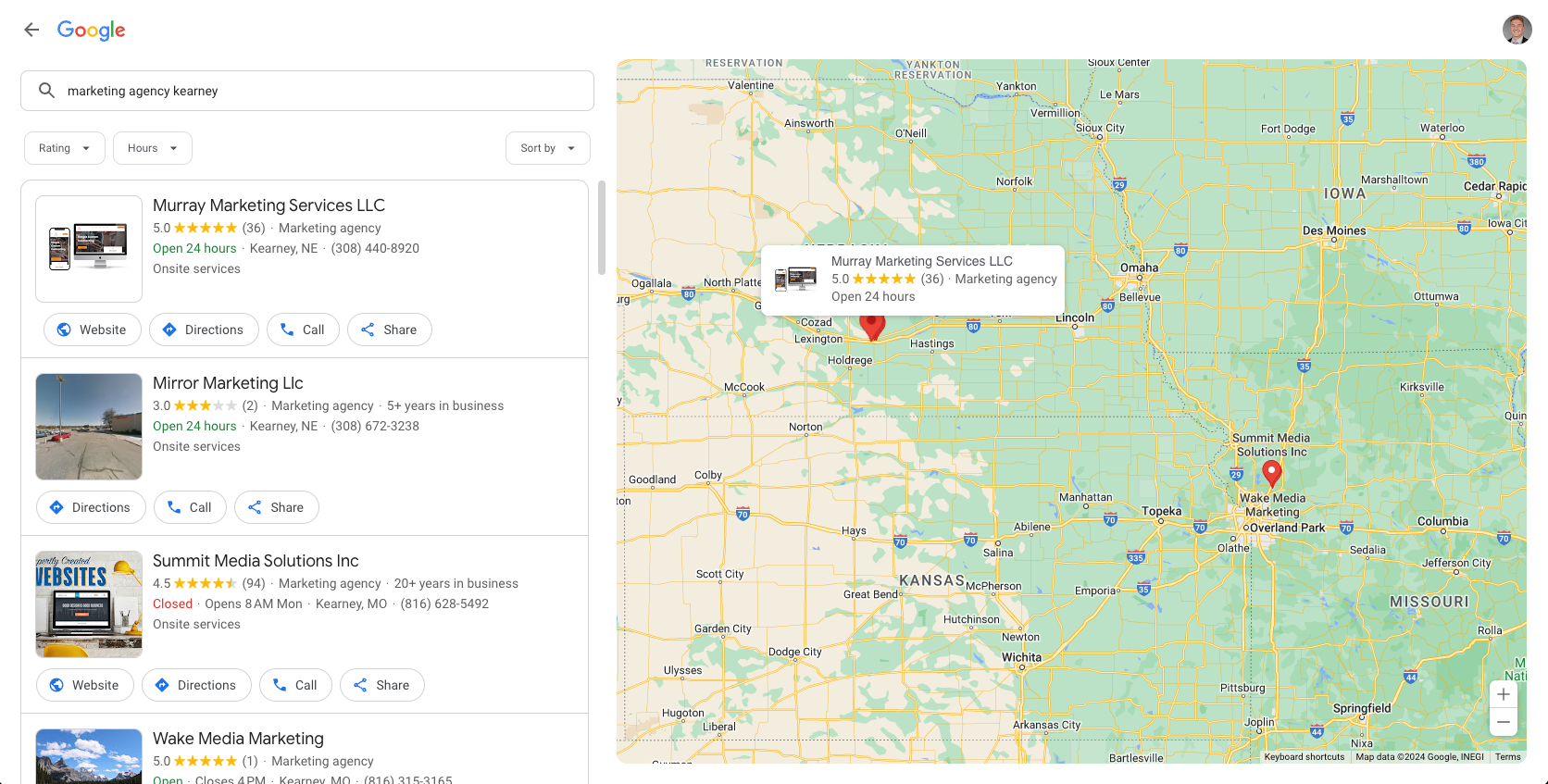Click the Terms link on map
1548x784 pixels.
[1507, 757]
